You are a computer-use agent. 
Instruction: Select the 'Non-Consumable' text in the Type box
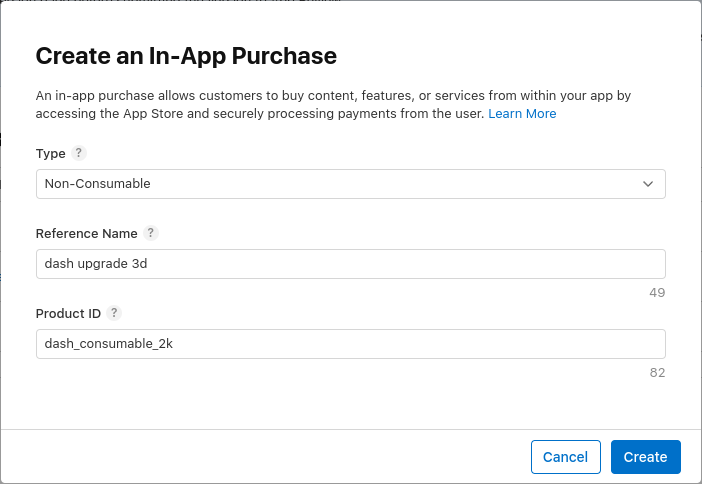click(98, 184)
